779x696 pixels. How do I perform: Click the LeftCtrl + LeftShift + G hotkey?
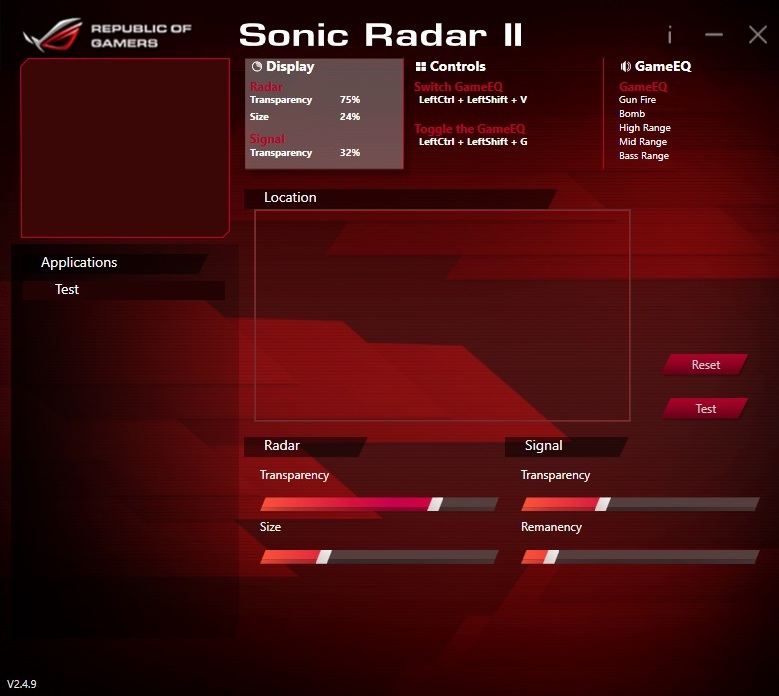point(472,142)
